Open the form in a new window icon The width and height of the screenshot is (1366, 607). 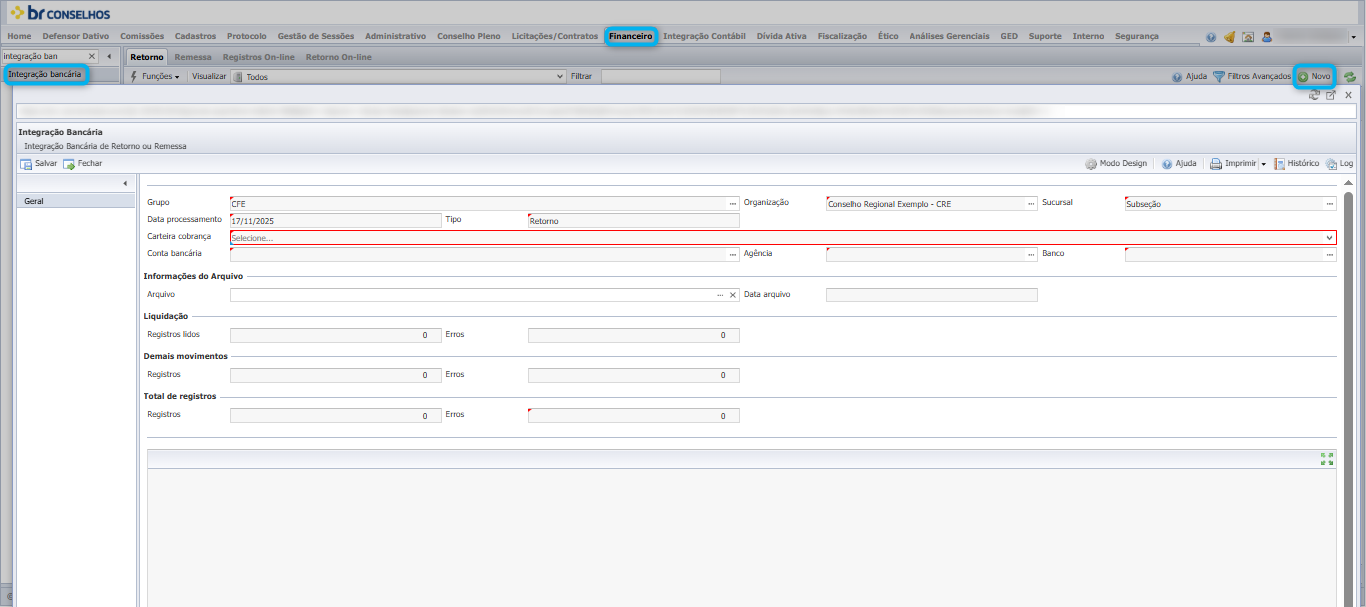(x=1331, y=95)
